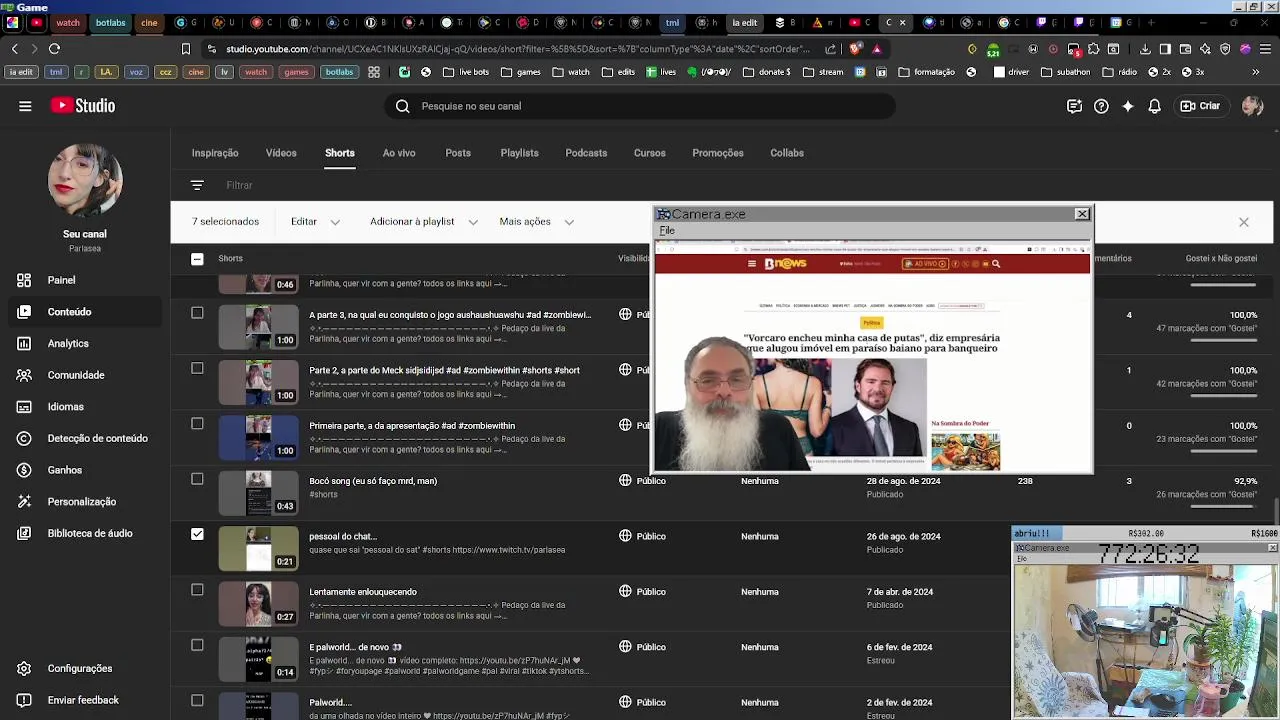Open the help question mark icon
Image resolution: width=1280 pixels, height=720 pixels.
click(x=1101, y=106)
